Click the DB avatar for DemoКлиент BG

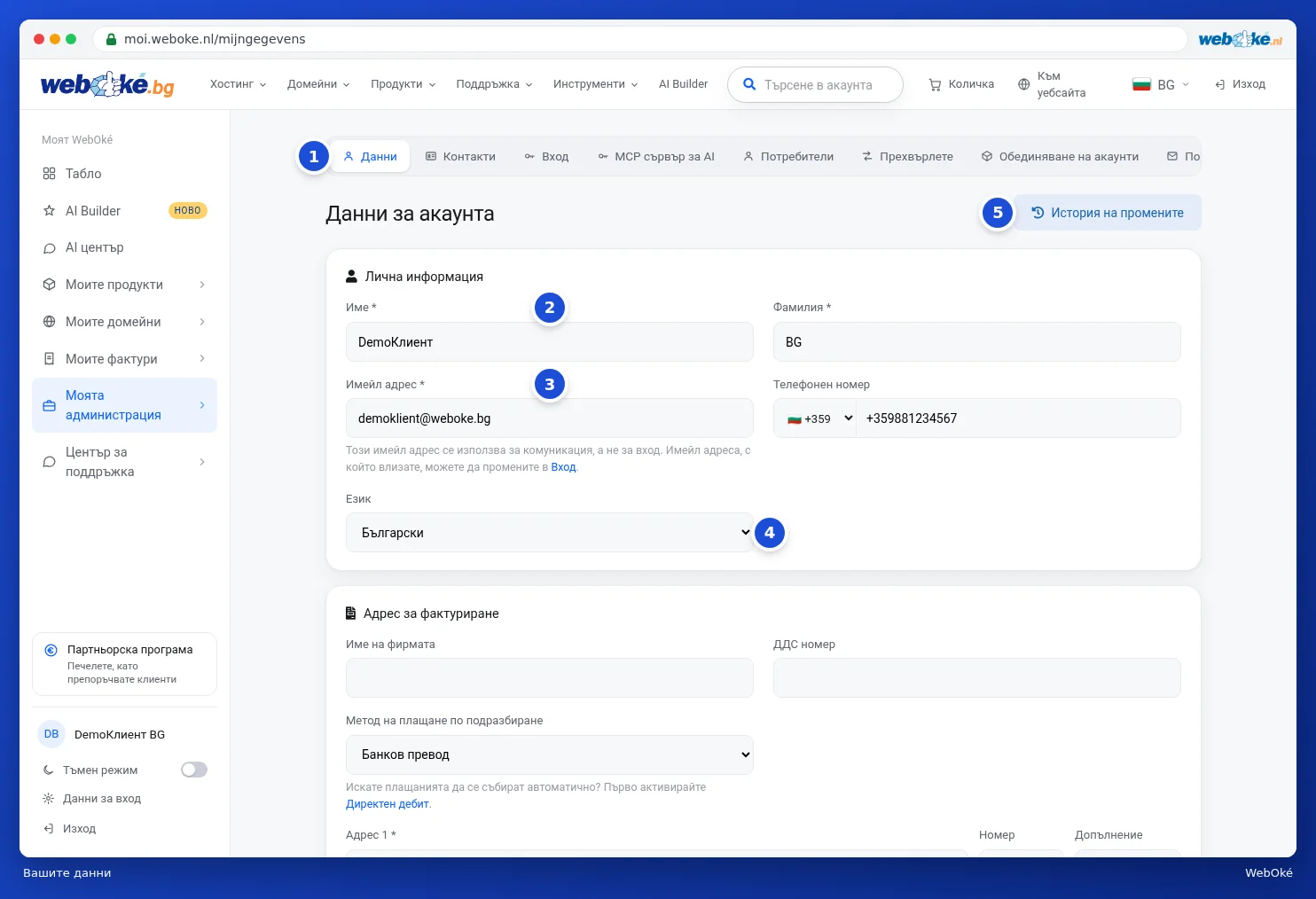51,734
